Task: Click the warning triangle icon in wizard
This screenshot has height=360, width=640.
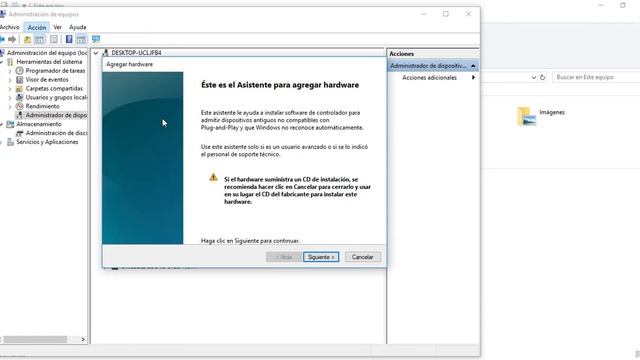Action: pos(213,177)
